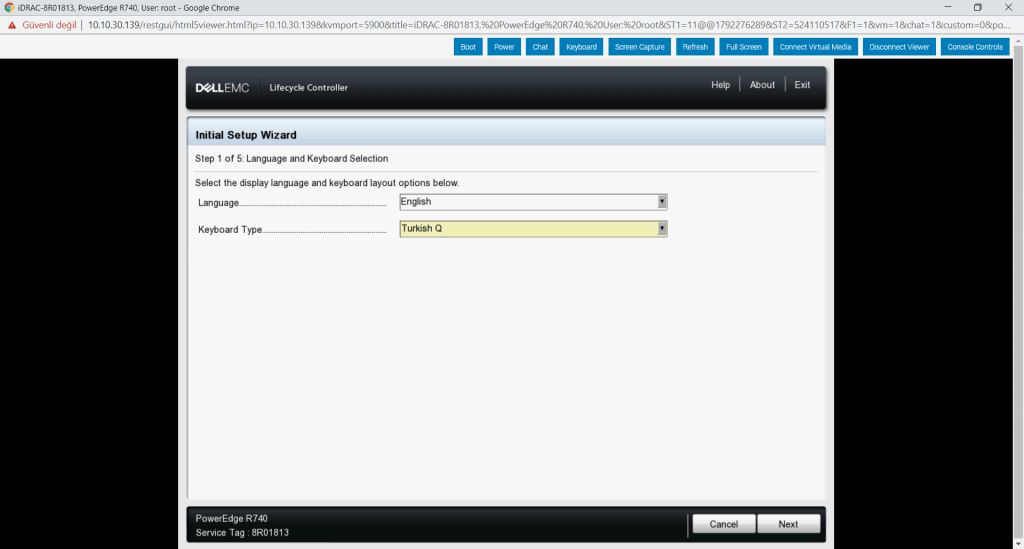Click the not-secure warning icon in address bar

(x=12, y=24)
